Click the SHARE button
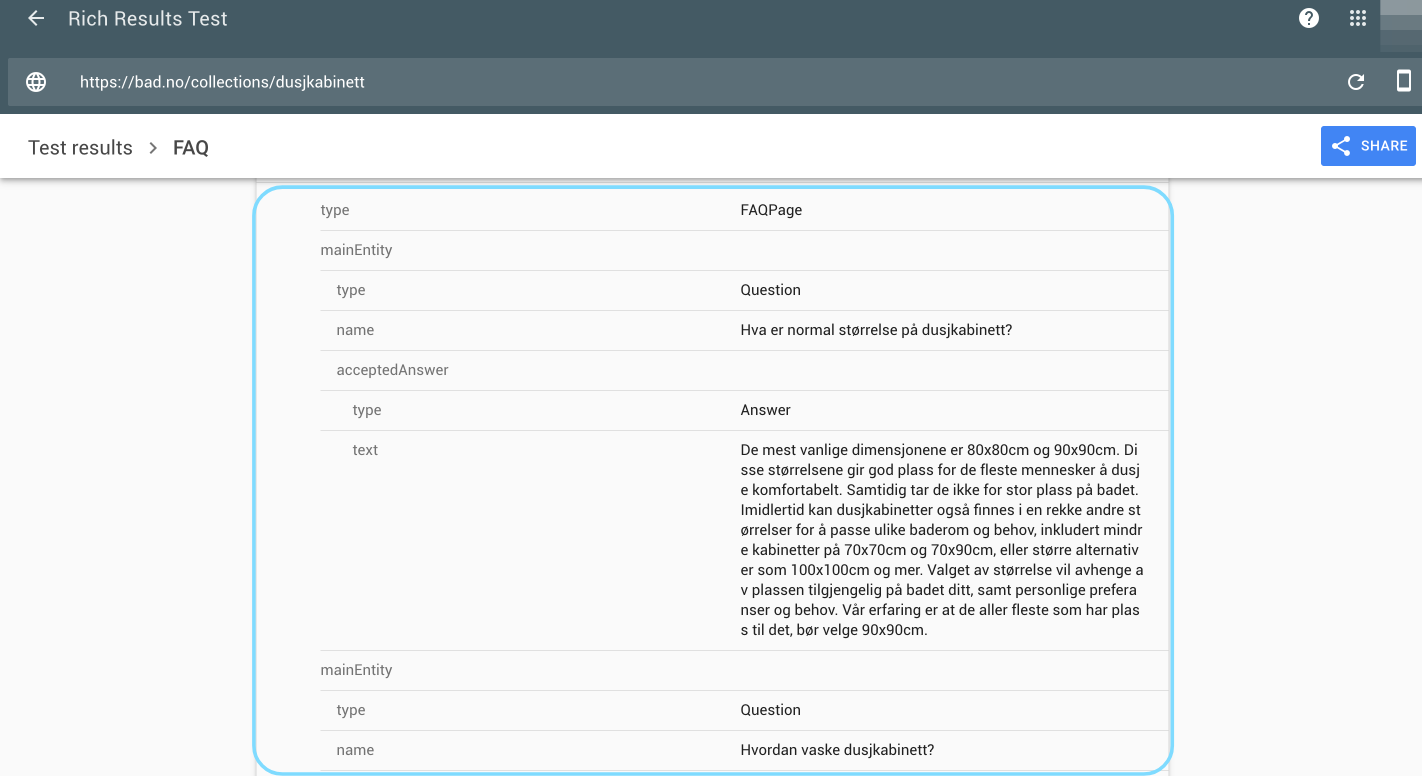1422x776 pixels. [x=1368, y=145]
